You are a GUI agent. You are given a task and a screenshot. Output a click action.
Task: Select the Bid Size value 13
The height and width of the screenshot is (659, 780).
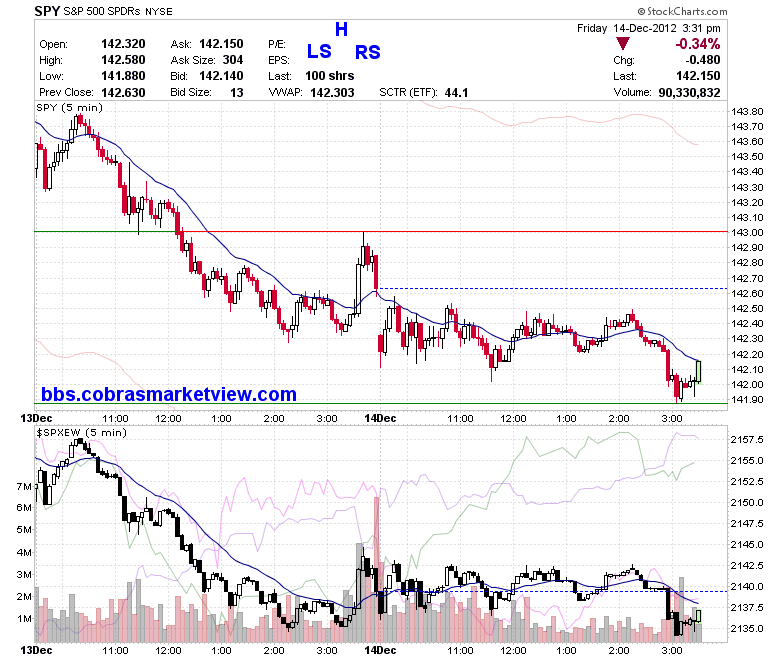click(x=237, y=93)
